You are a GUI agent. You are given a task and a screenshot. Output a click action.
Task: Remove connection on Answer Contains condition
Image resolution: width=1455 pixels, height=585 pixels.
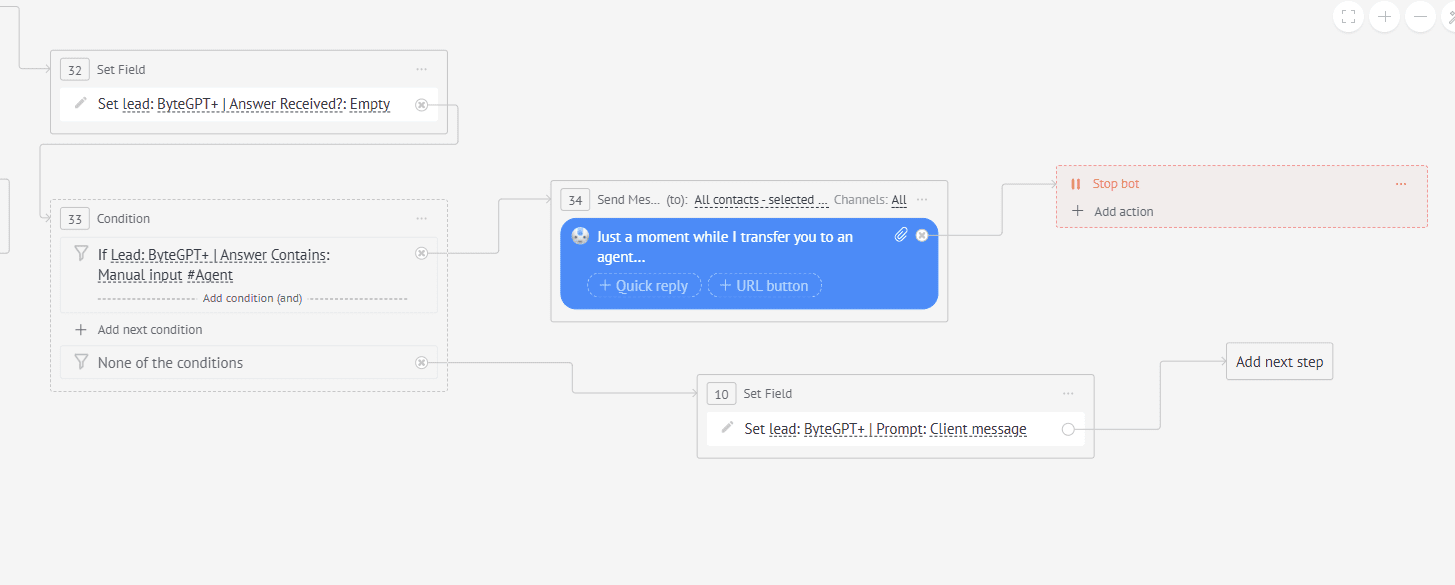(421, 254)
